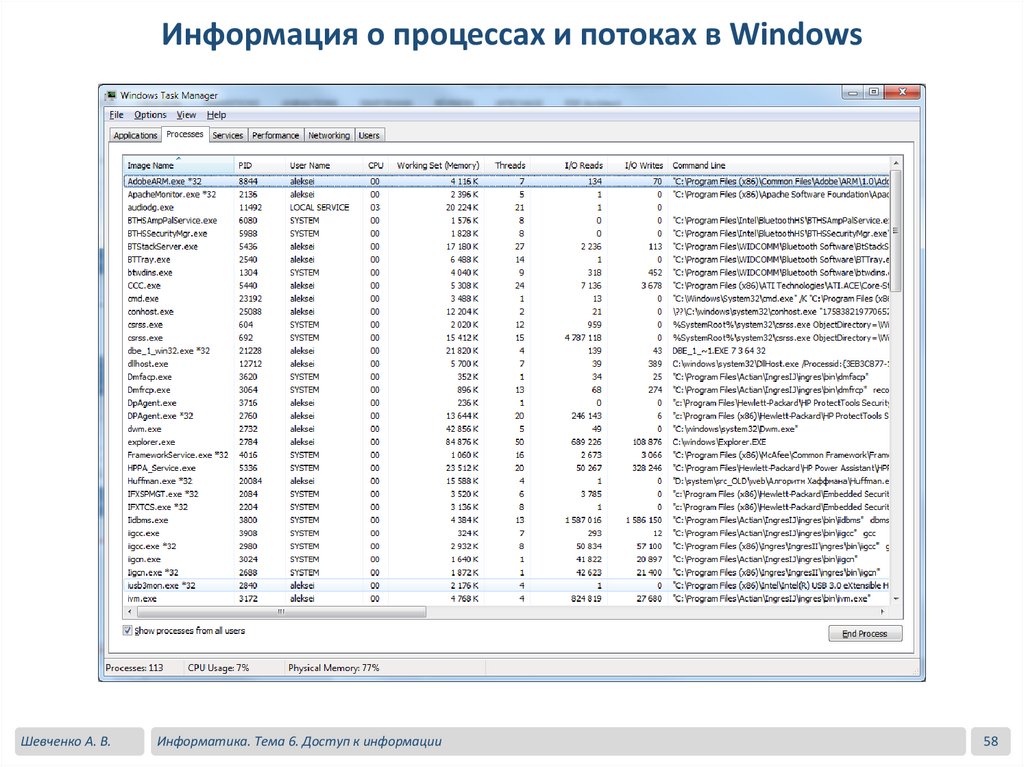The width and height of the screenshot is (1024, 767).
Task: Open the Options menu
Action: tap(150, 115)
